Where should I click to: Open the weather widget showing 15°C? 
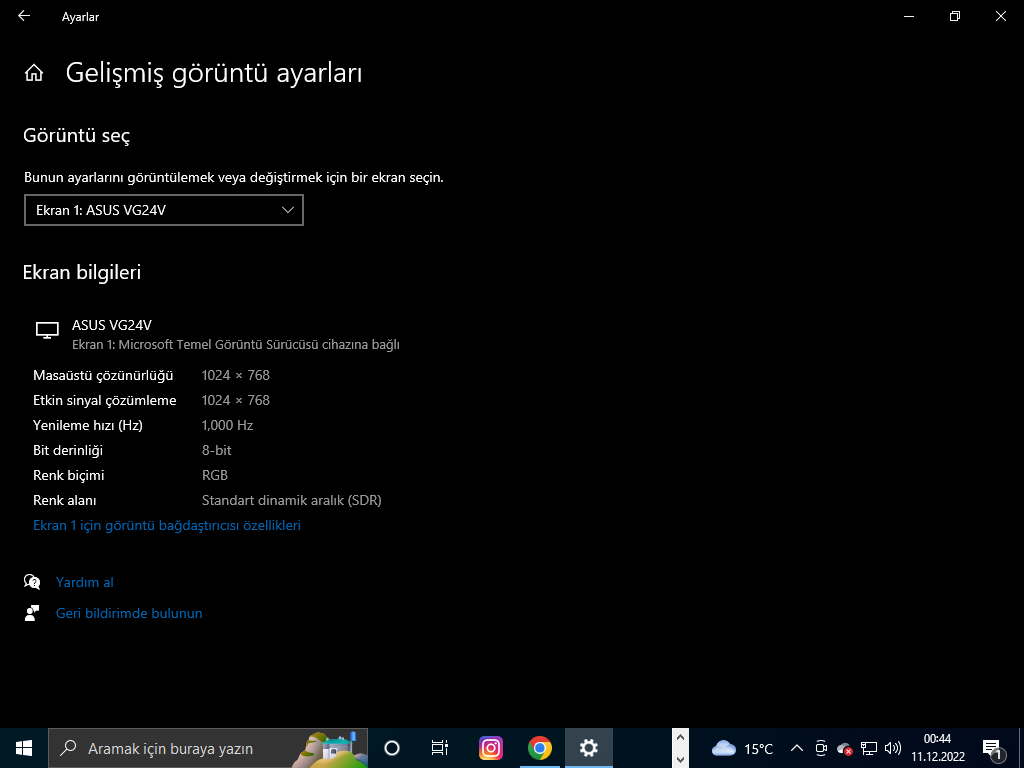(x=742, y=748)
